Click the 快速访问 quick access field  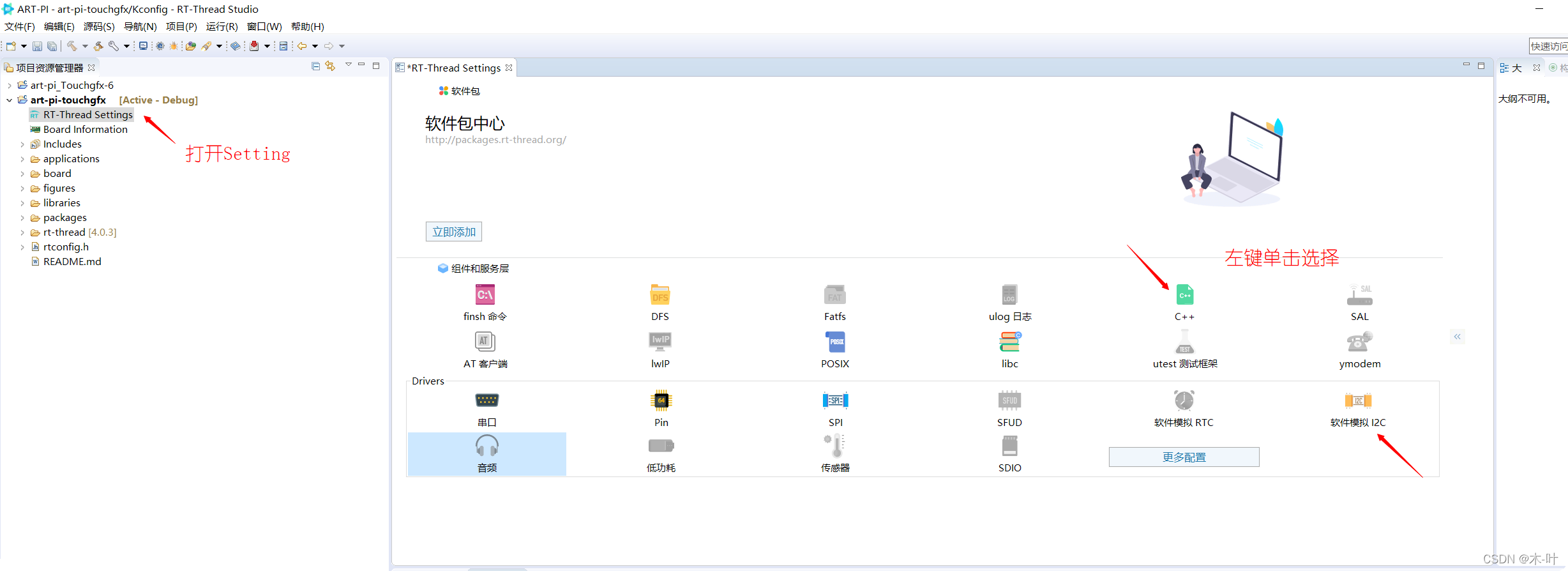point(1548,46)
